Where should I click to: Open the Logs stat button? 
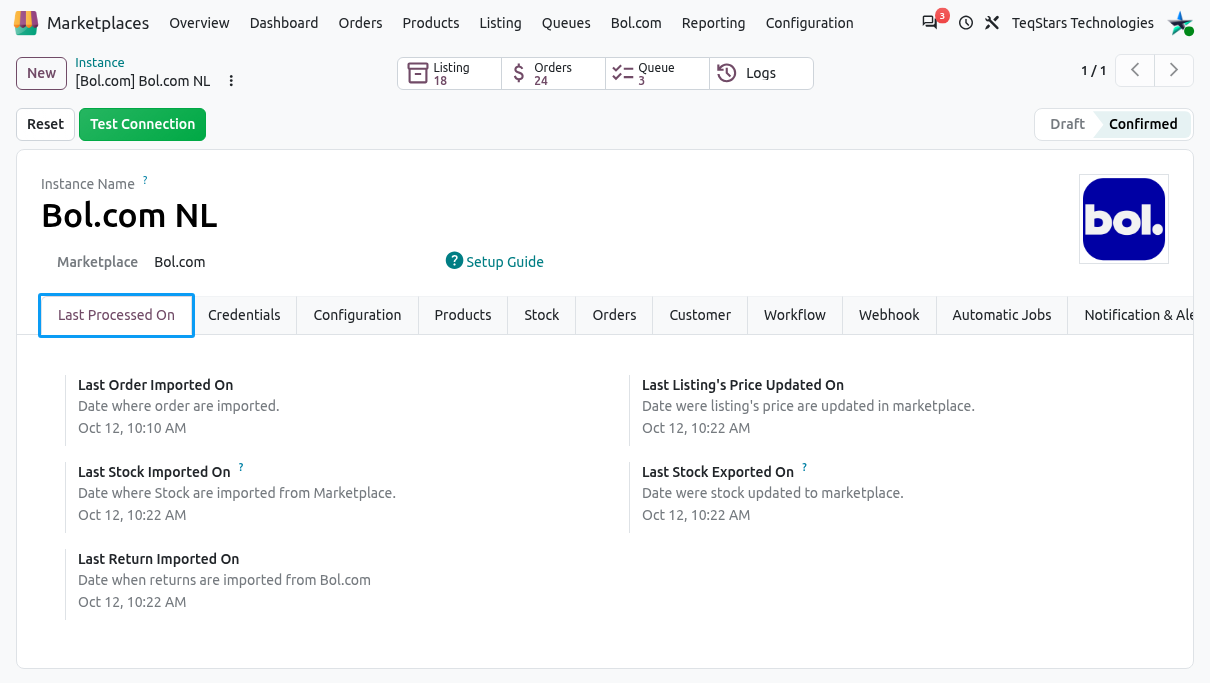coord(761,74)
